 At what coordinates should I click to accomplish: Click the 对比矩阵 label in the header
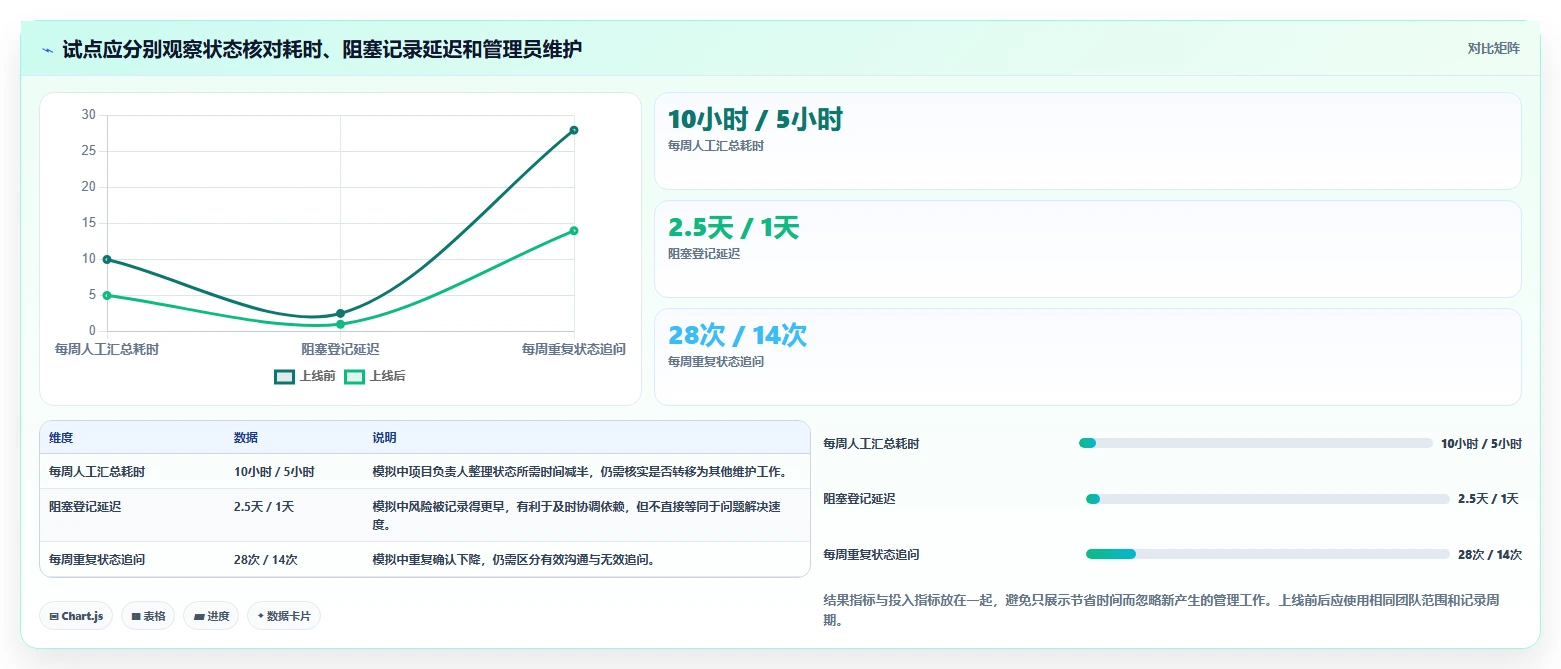(1494, 48)
